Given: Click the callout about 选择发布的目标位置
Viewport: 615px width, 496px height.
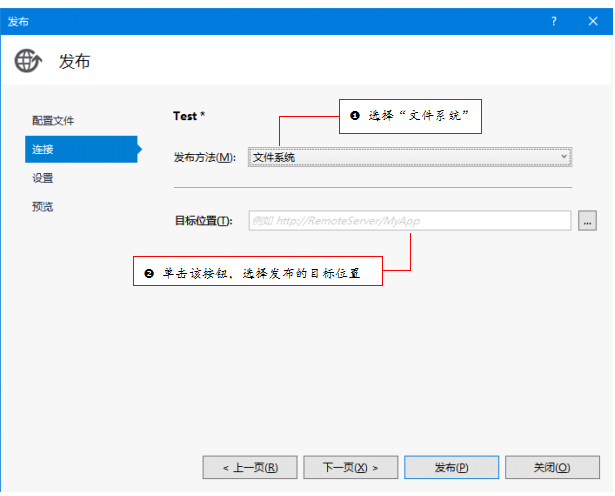Looking at the screenshot, I should (x=250, y=272).
